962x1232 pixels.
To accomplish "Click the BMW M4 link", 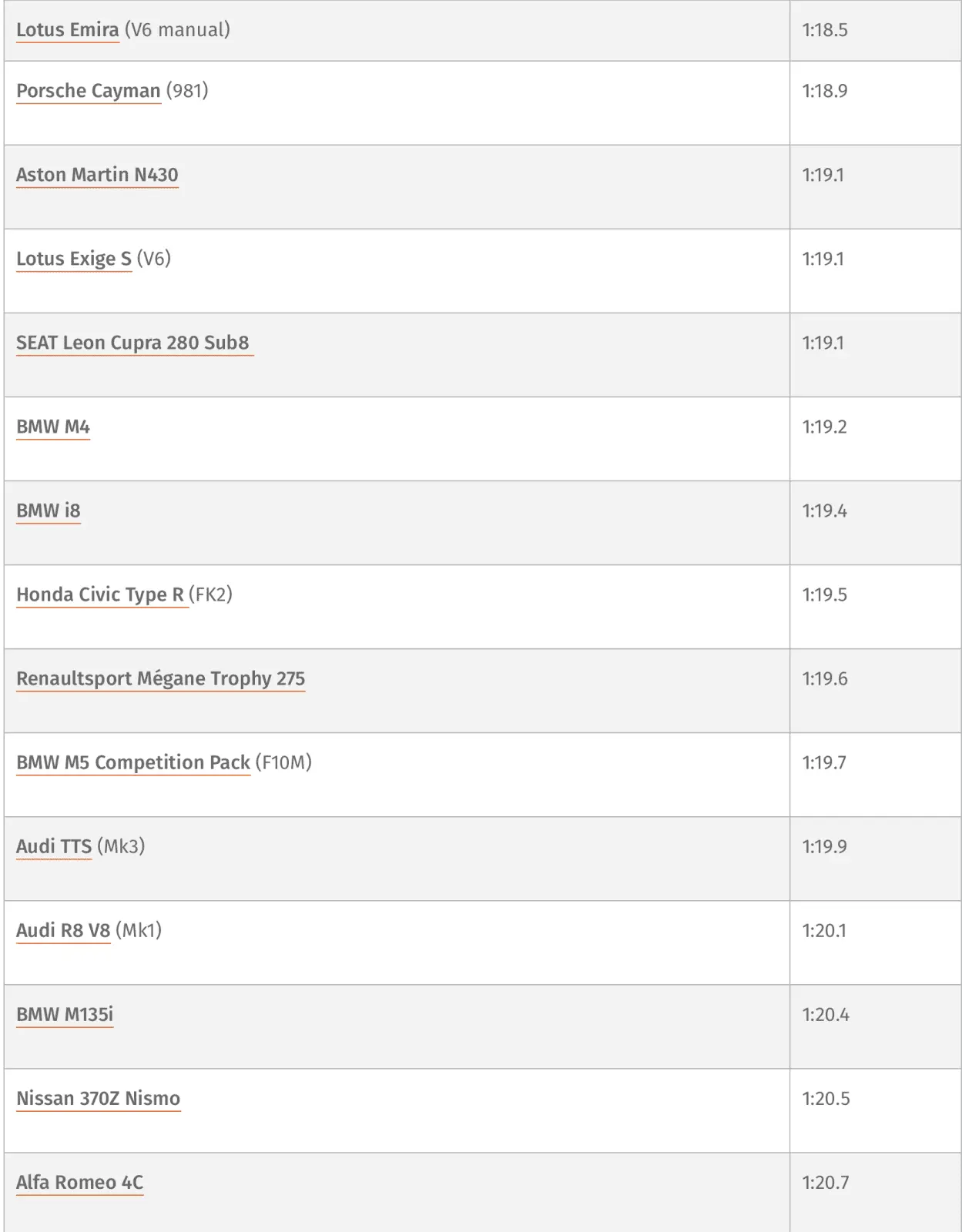I will coord(53,427).
